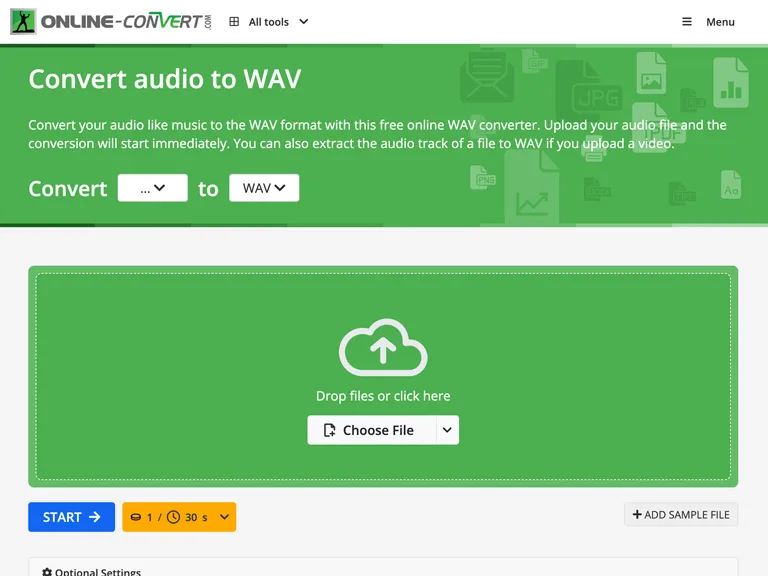Image resolution: width=768 pixels, height=576 pixels.
Task: Expand the Optional Settings section
Action: tap(383, 568)
